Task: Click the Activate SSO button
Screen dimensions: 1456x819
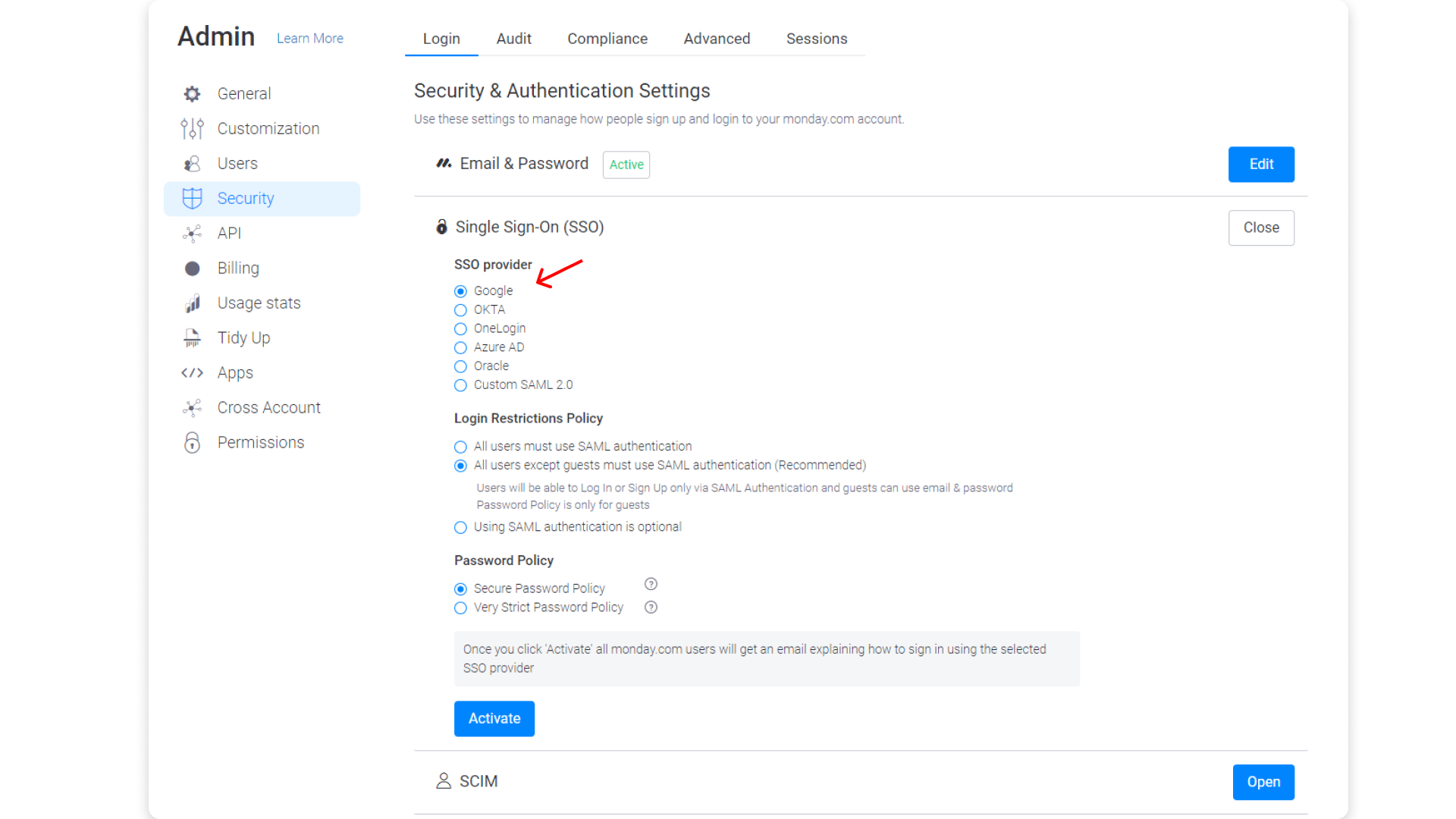Action: coord(494,719)
